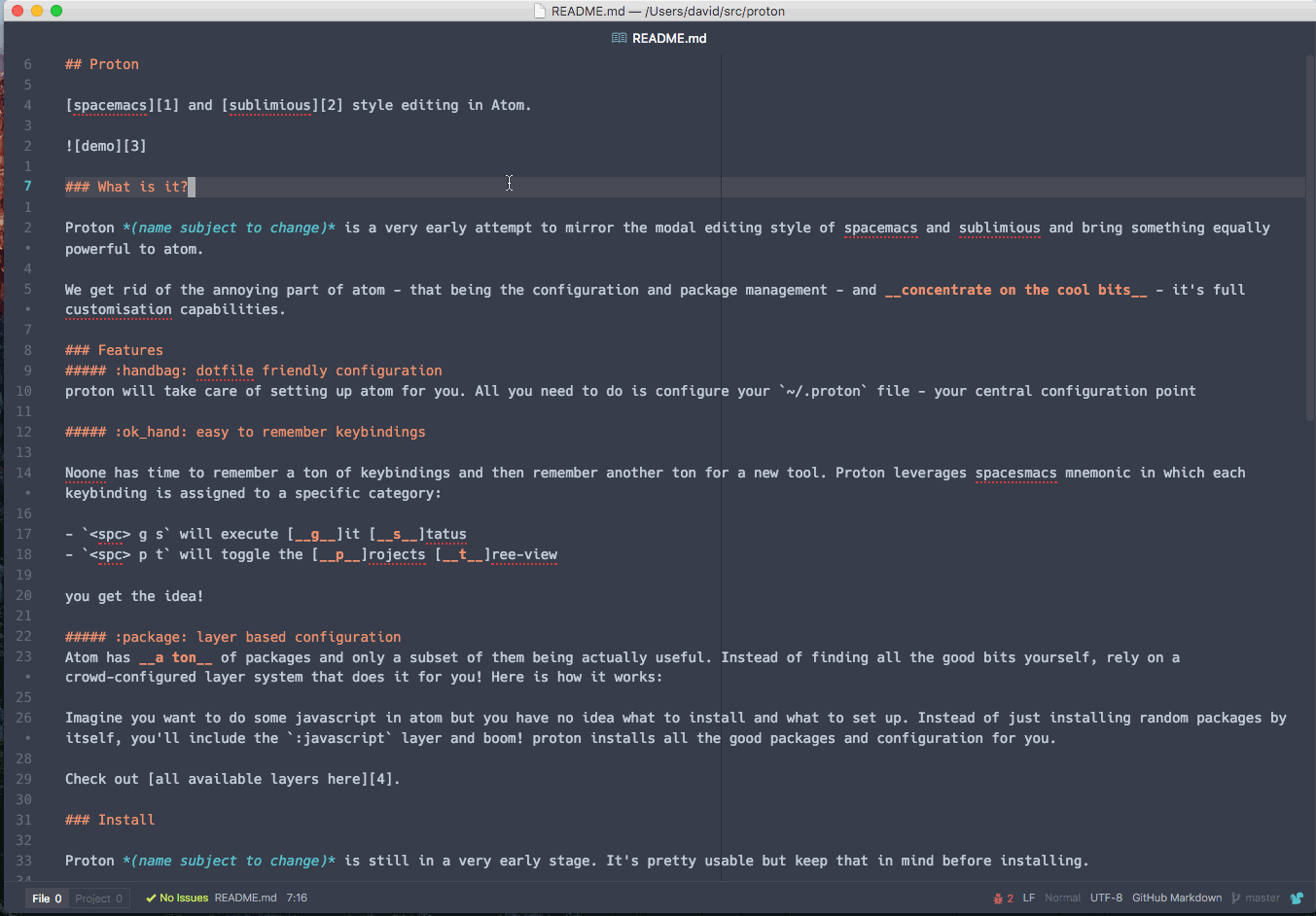This screenshot has height=916, width=1316.
Task: Open go-to-line via 7:16 cursor position
Action: pyautogui.click(x=297, y=898)
